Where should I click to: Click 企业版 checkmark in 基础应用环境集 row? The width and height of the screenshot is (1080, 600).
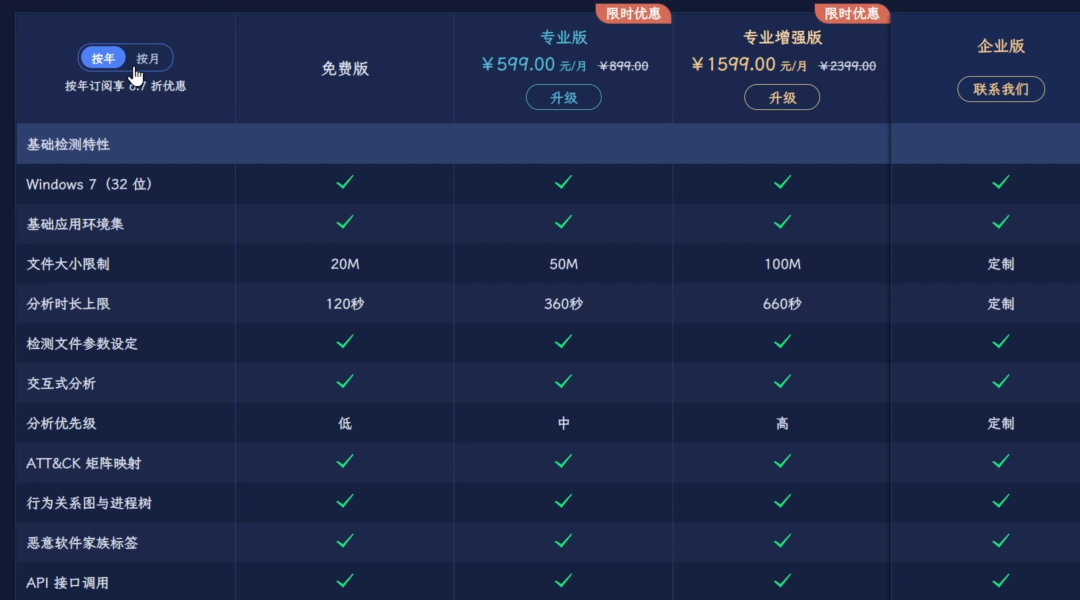click(1001, 222)
